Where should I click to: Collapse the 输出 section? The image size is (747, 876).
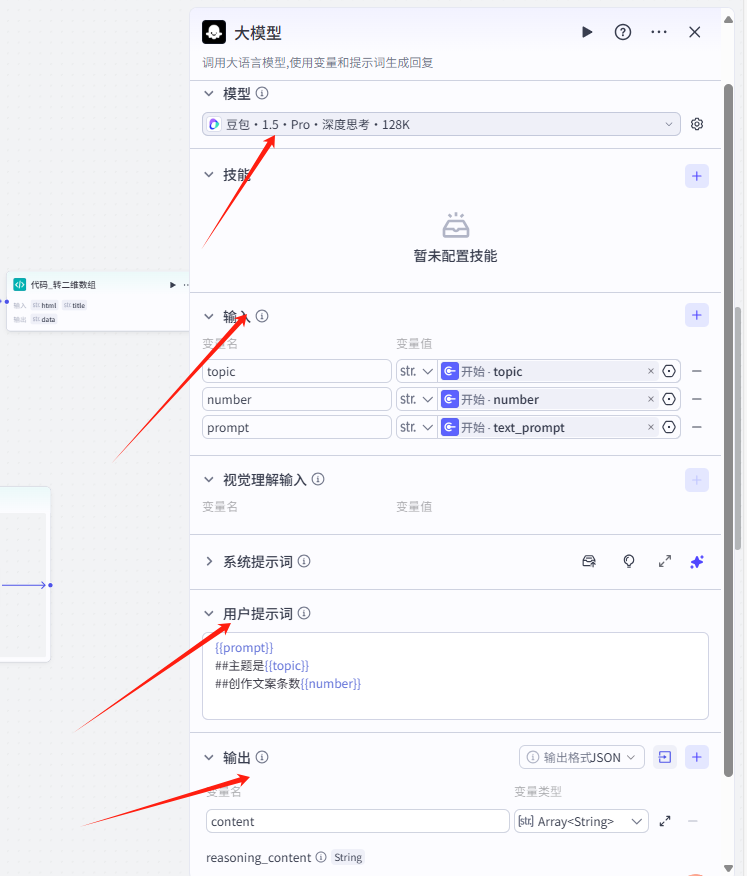[x=209, y=758]
